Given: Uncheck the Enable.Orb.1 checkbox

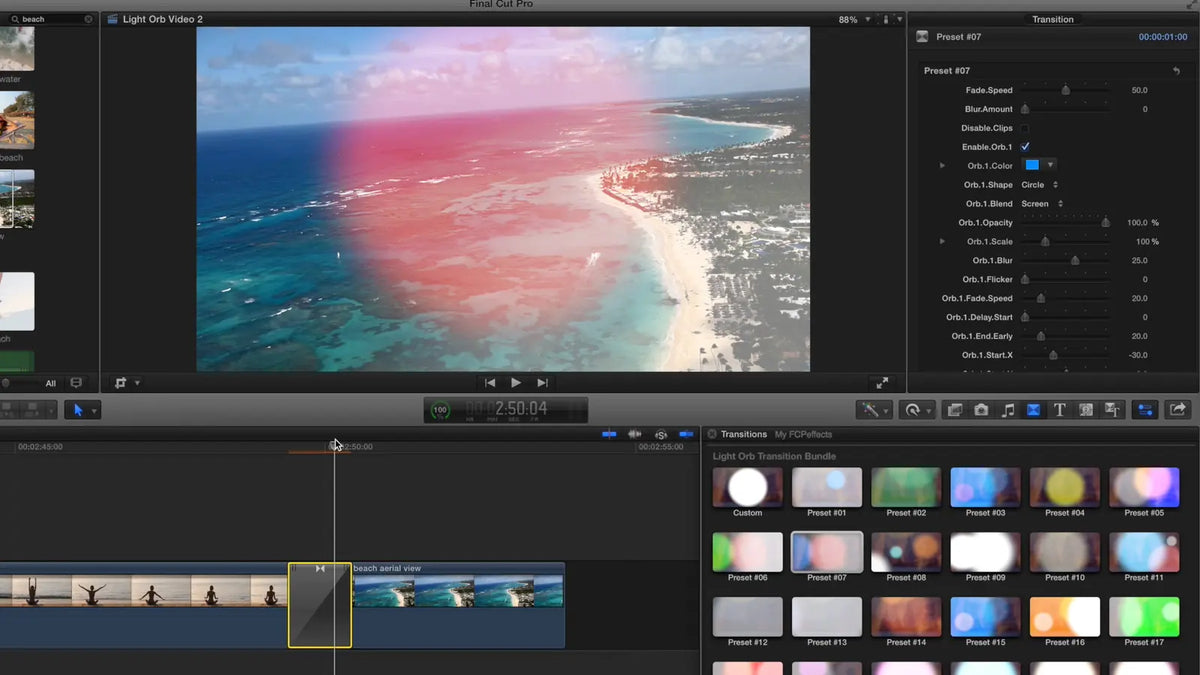Looking at the screenshot, I should pyautogui.click(x=1025, y=147).
